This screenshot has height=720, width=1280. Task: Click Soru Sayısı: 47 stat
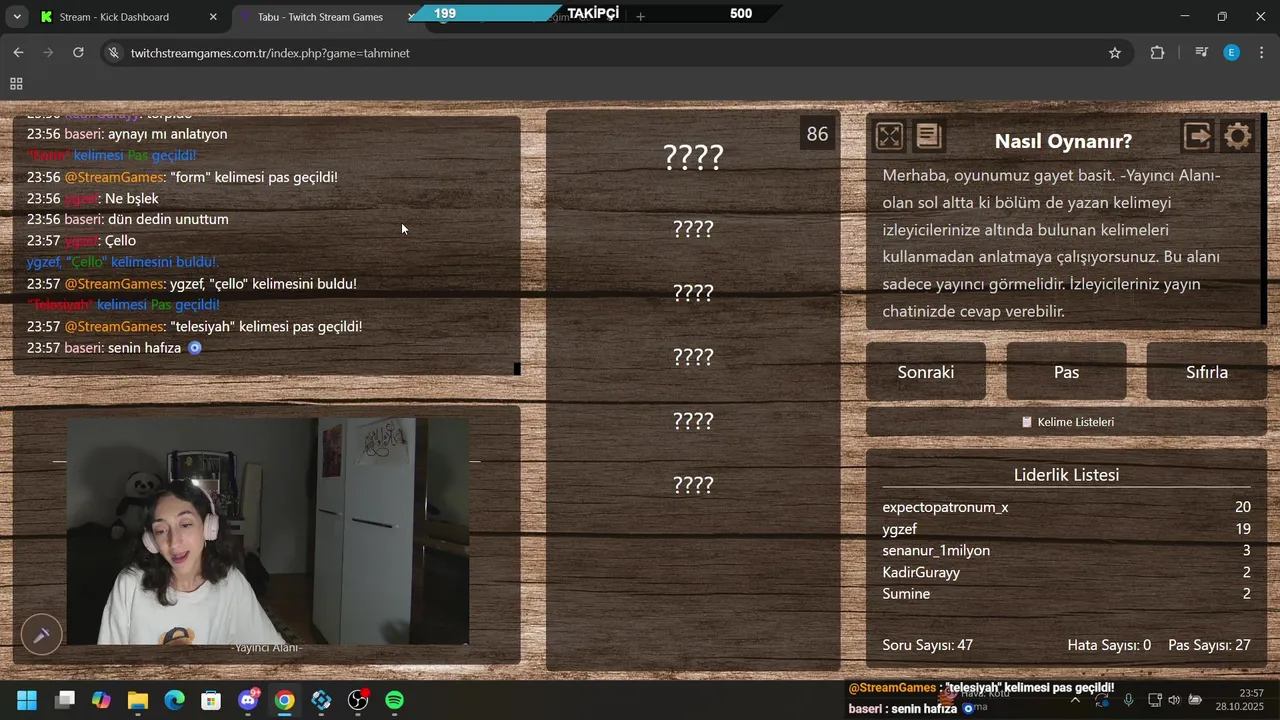pyautogui.click(x=928, y=645)
